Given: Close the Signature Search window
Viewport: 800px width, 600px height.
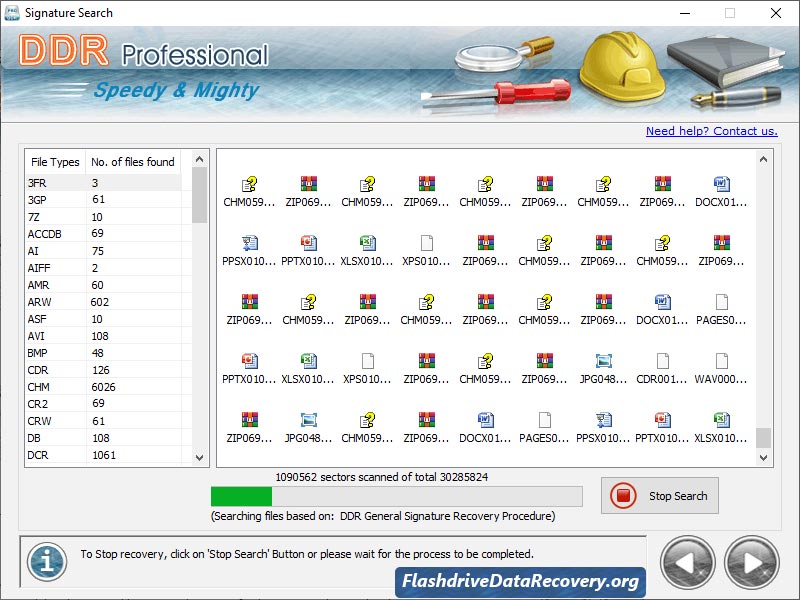Looking at the screenshot, I should (776, 13).
